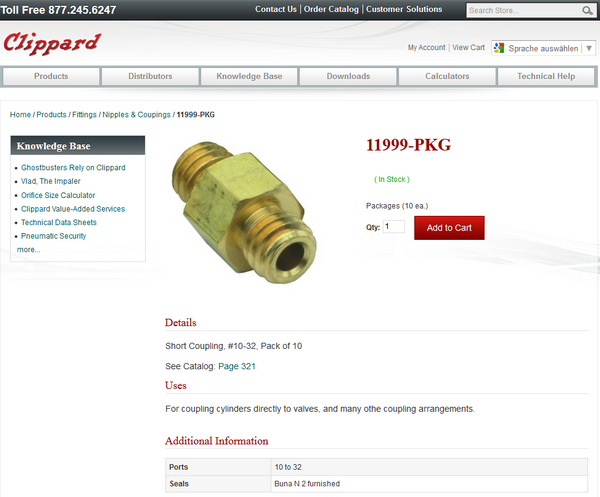Open catalog Page 321 link

tap(237, 366)
